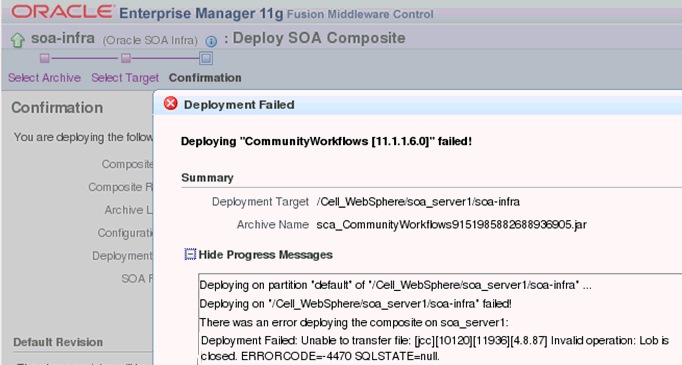Click the Default Revision heading
The height and width of the screenshot is (365, 682).
(58, 342)
